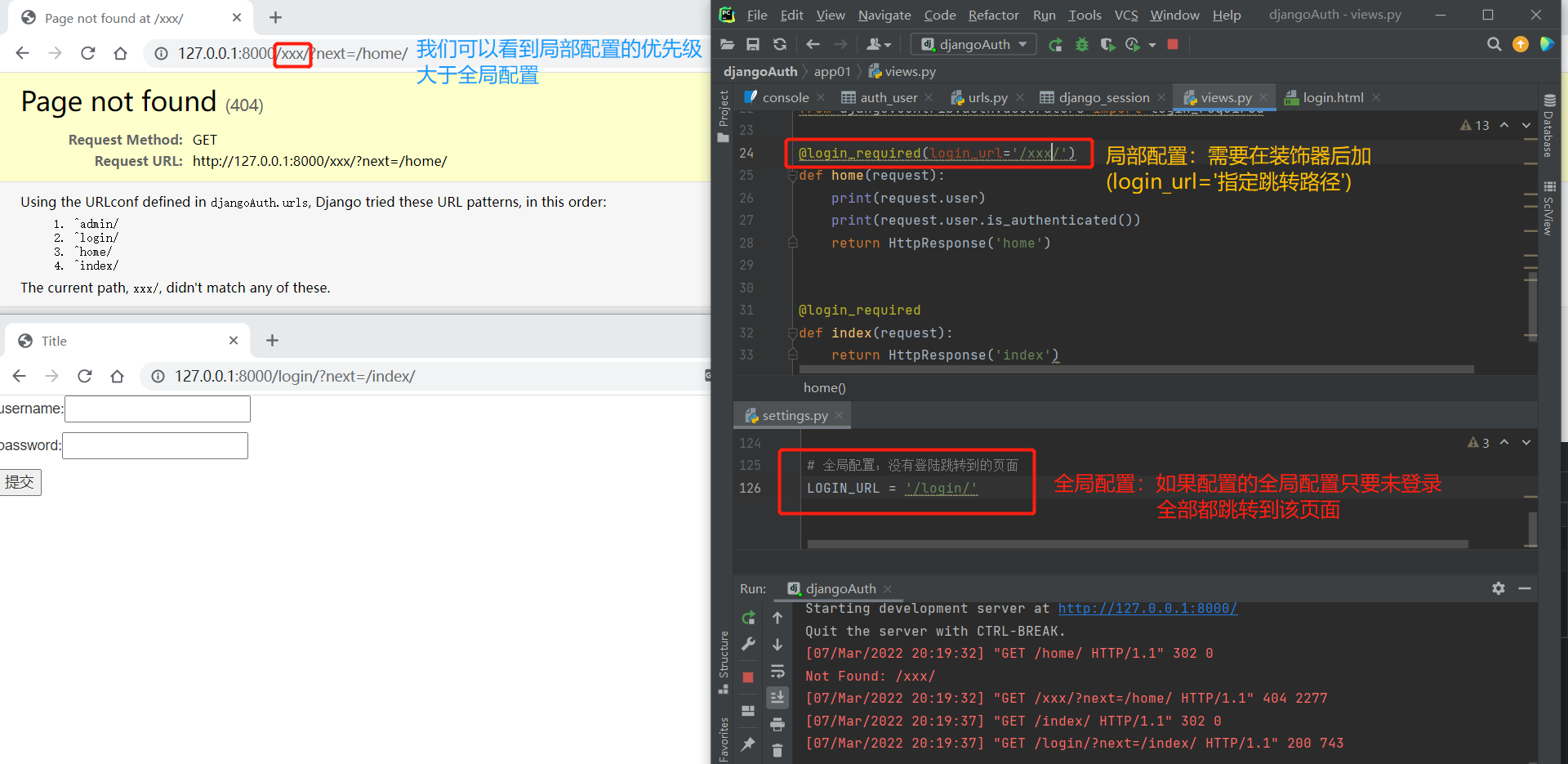Open the auth_user table tab

(x=889, y=97)
